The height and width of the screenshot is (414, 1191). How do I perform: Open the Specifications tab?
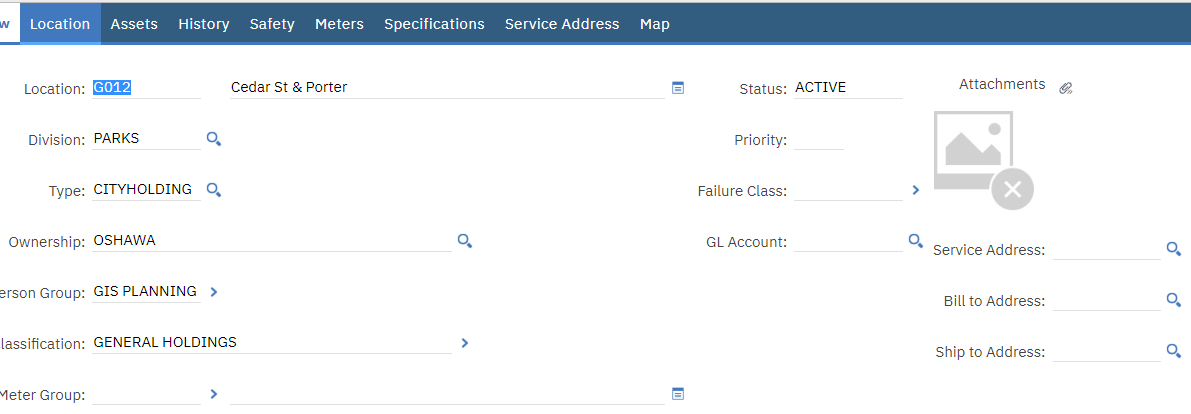(x=434, y=24)
